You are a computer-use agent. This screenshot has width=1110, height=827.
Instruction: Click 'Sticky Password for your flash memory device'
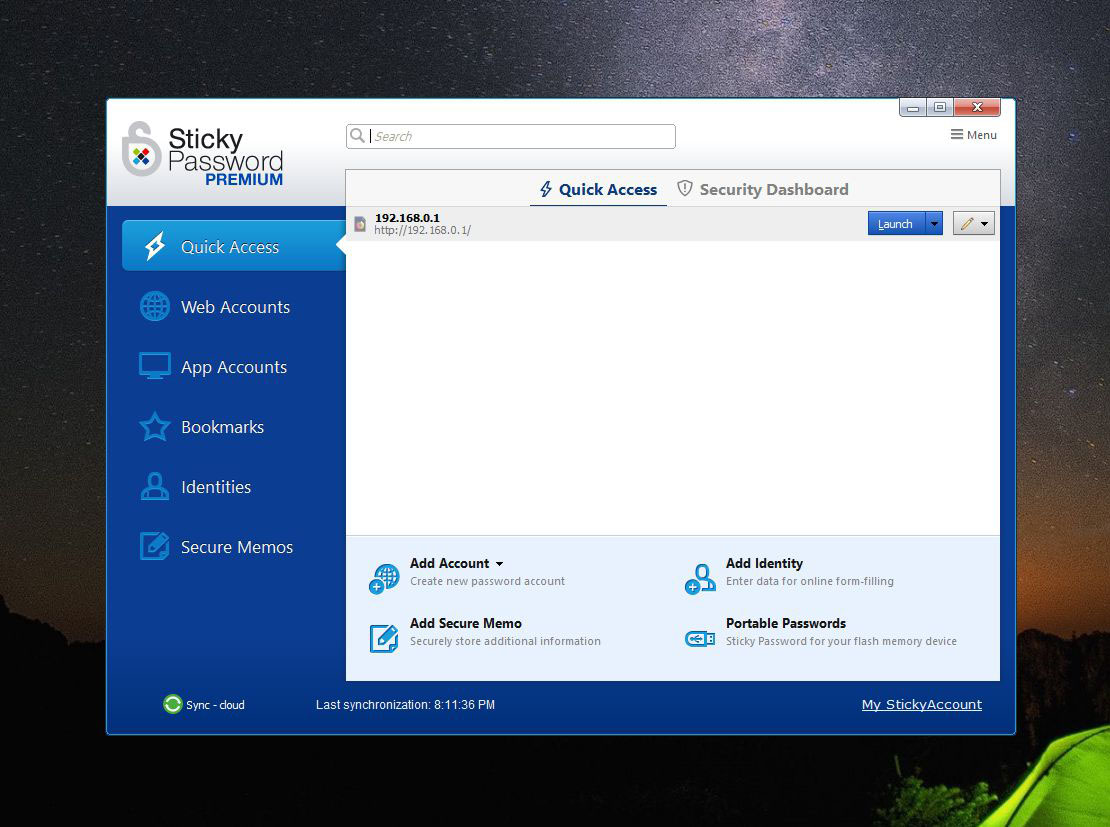coord(841,641)
